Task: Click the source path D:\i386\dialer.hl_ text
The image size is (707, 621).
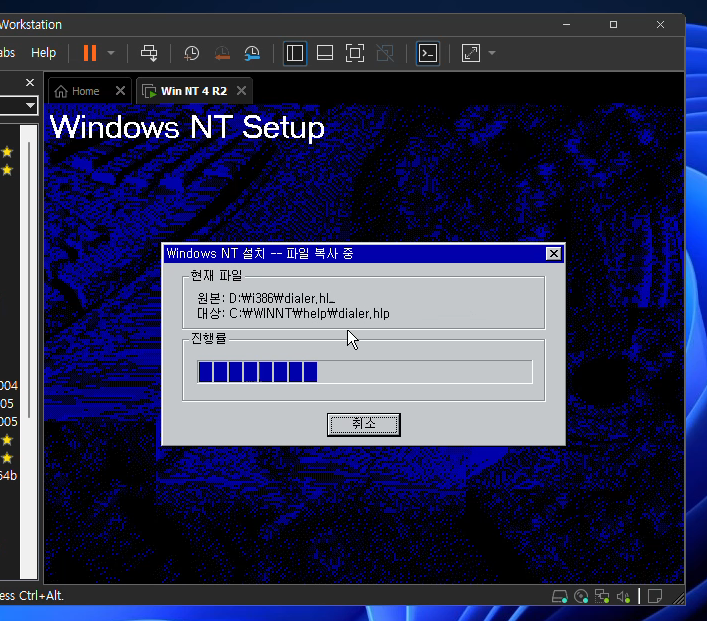Action: tap(282, 298)
